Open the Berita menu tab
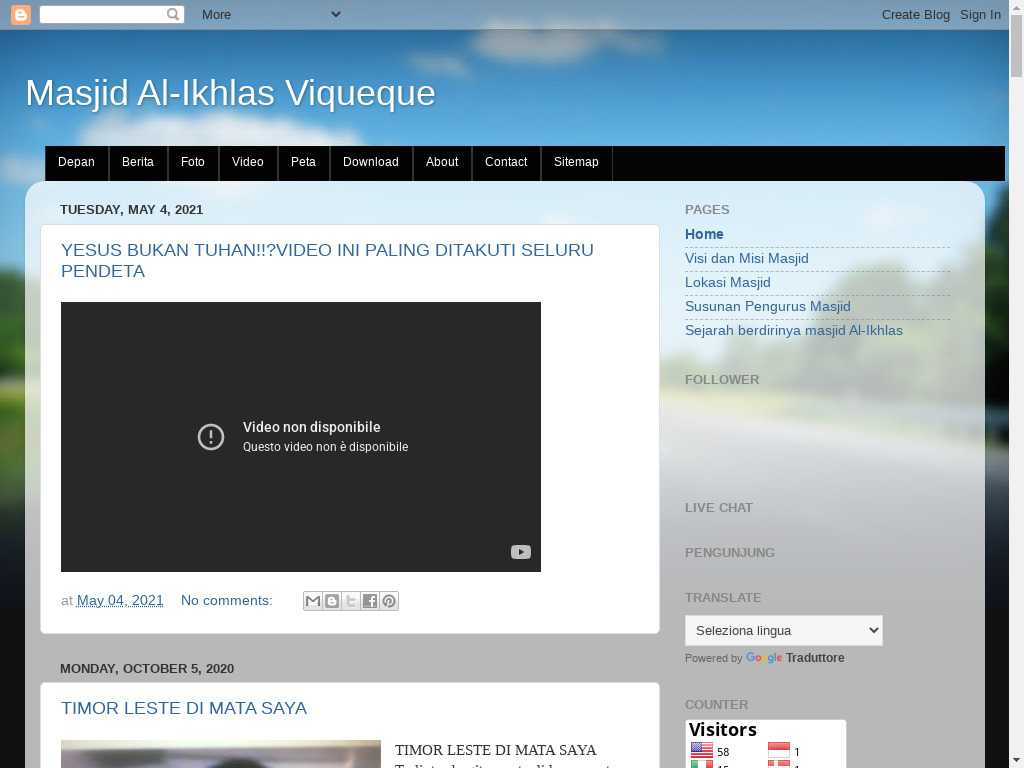This screenshot has height=768, width=1024. pyautogui.click(x=138, y=162)
